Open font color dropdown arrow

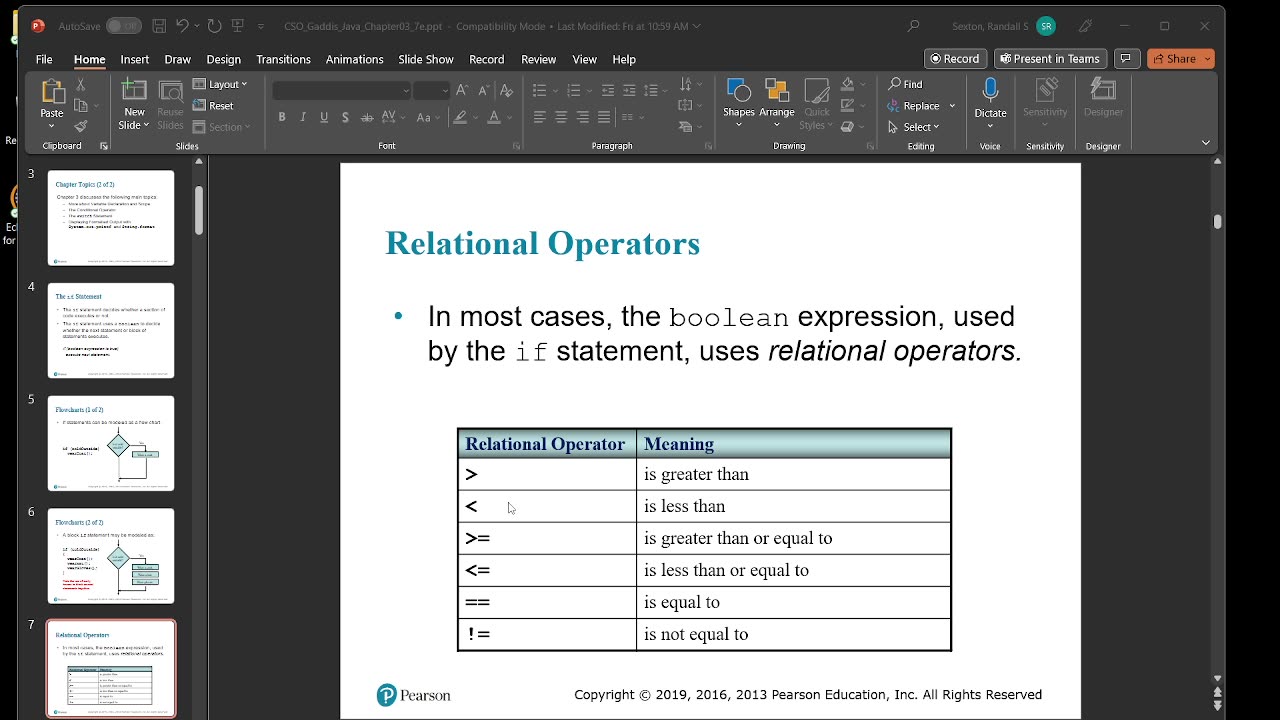point(509,118)
